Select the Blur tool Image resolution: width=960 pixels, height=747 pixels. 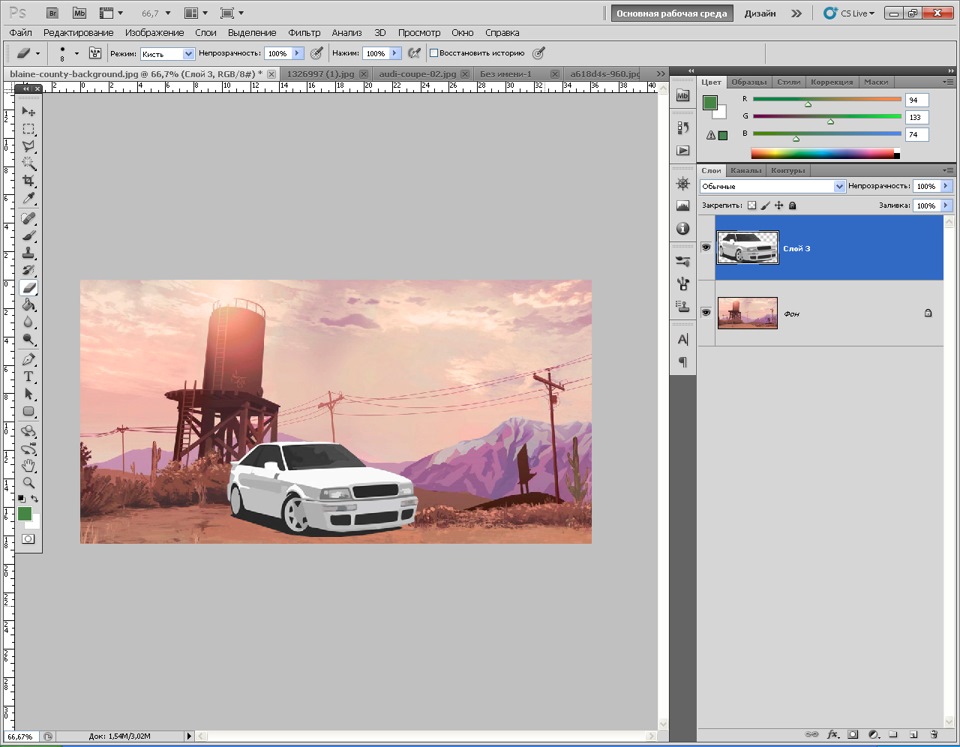(28, 322)
